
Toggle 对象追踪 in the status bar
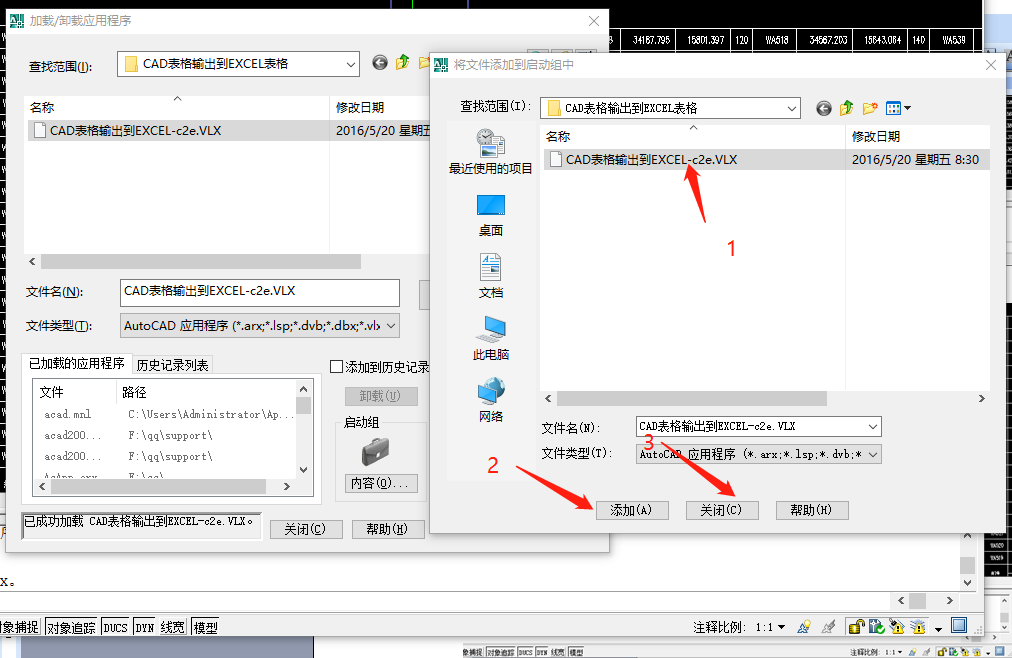71,627
